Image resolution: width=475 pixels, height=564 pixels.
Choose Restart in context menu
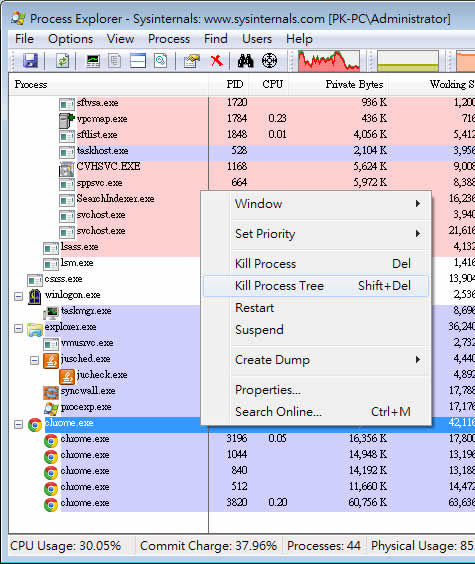[x=316, y=308]
